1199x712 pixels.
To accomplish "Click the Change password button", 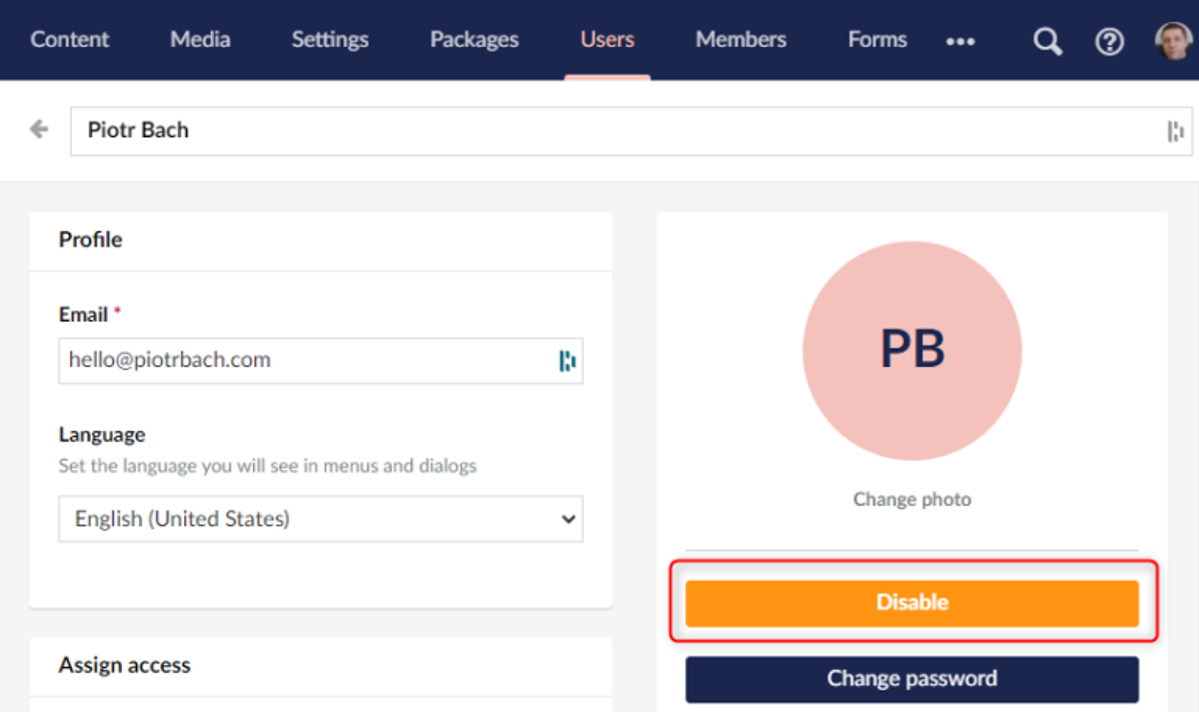I will [912, 679].
